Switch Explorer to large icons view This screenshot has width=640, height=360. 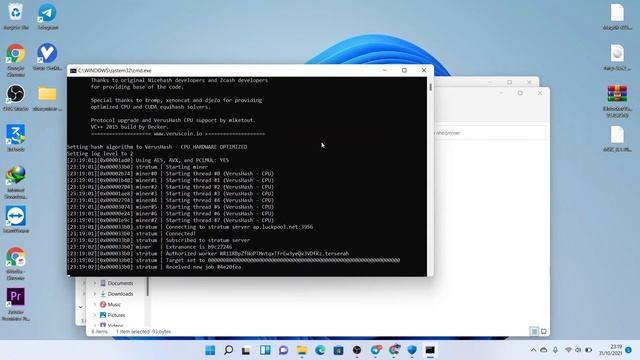click(544, 331)
